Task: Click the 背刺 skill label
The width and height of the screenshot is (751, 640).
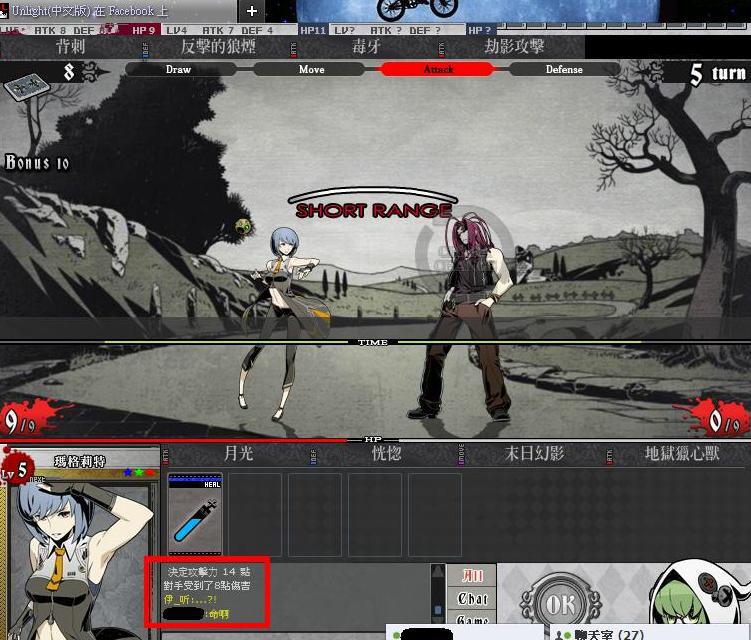Action: click(x=70, y=46)
